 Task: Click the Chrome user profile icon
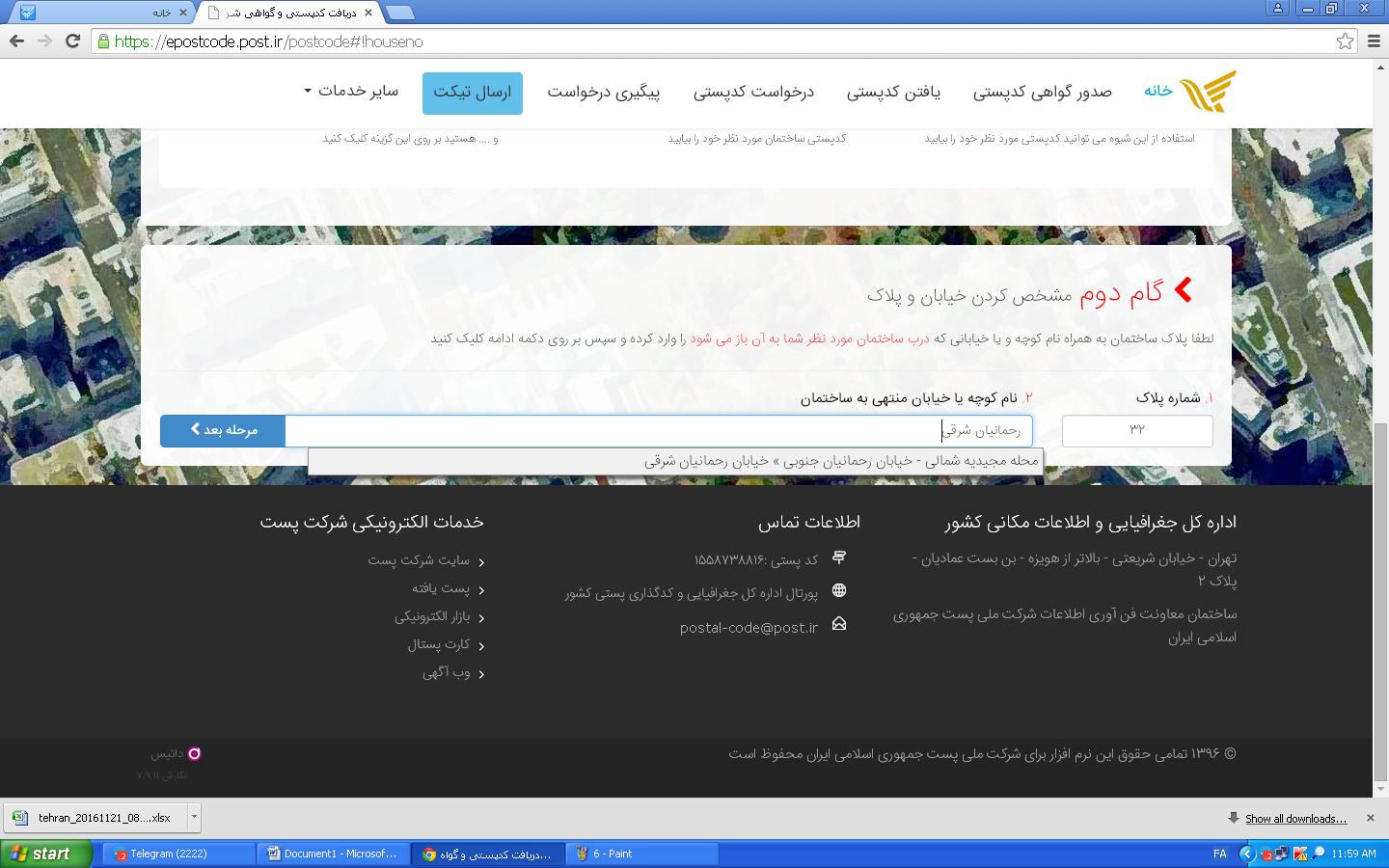(1277, 8)
